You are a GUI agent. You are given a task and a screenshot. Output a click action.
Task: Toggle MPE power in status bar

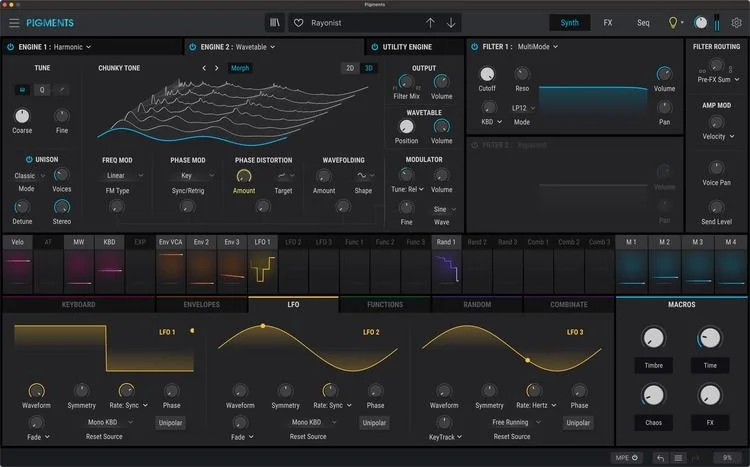[635, 458]
